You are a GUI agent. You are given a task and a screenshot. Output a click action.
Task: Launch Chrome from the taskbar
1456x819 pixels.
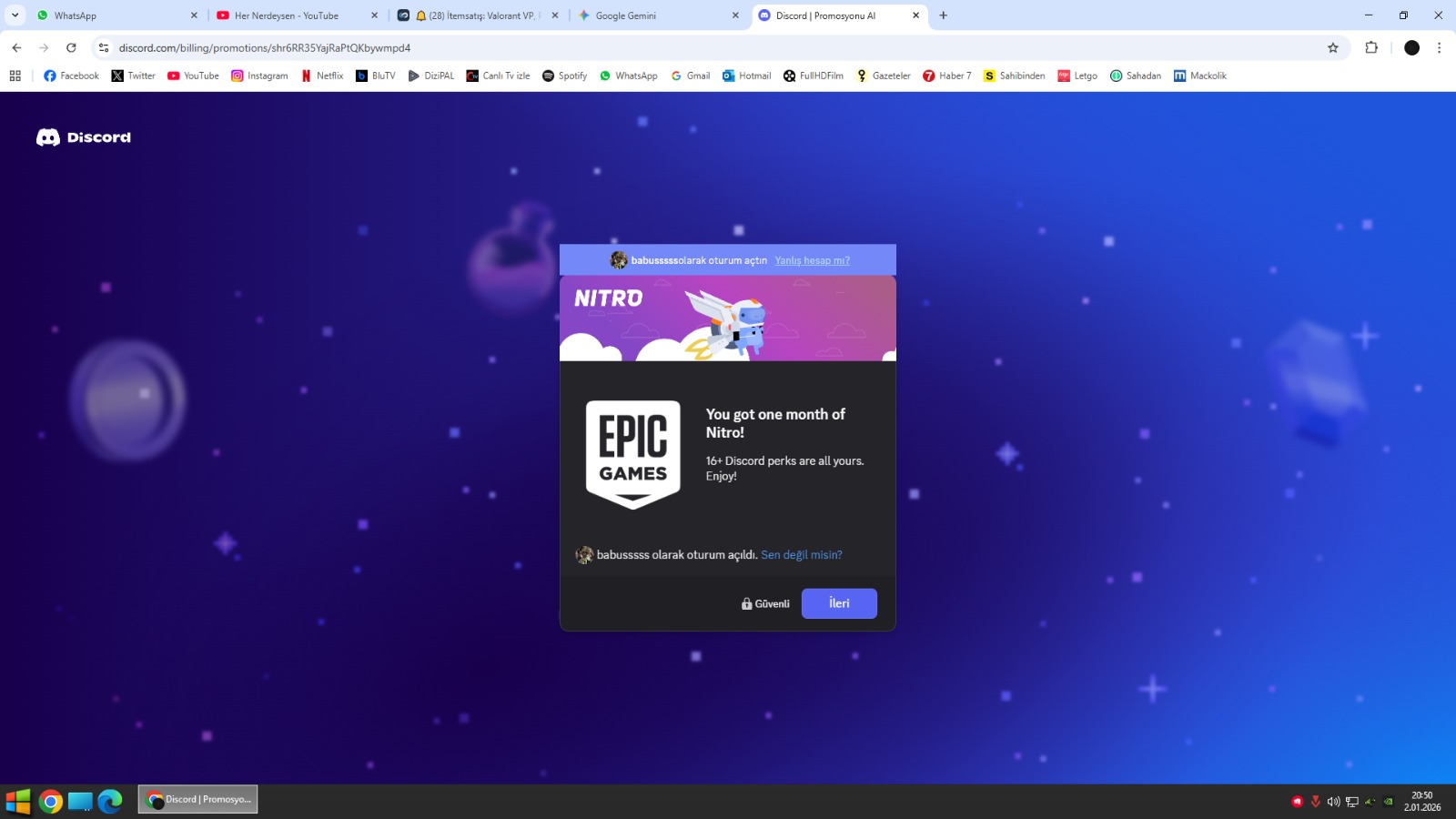(x=51, y=801)
